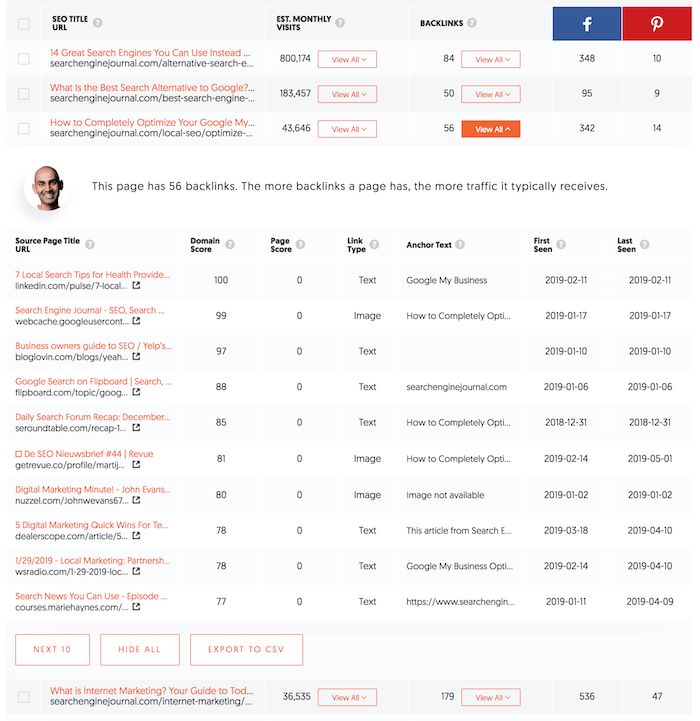Open help icon beside Backlinks header
Viewport: 700px width, 721px height.
click(472, 23)
